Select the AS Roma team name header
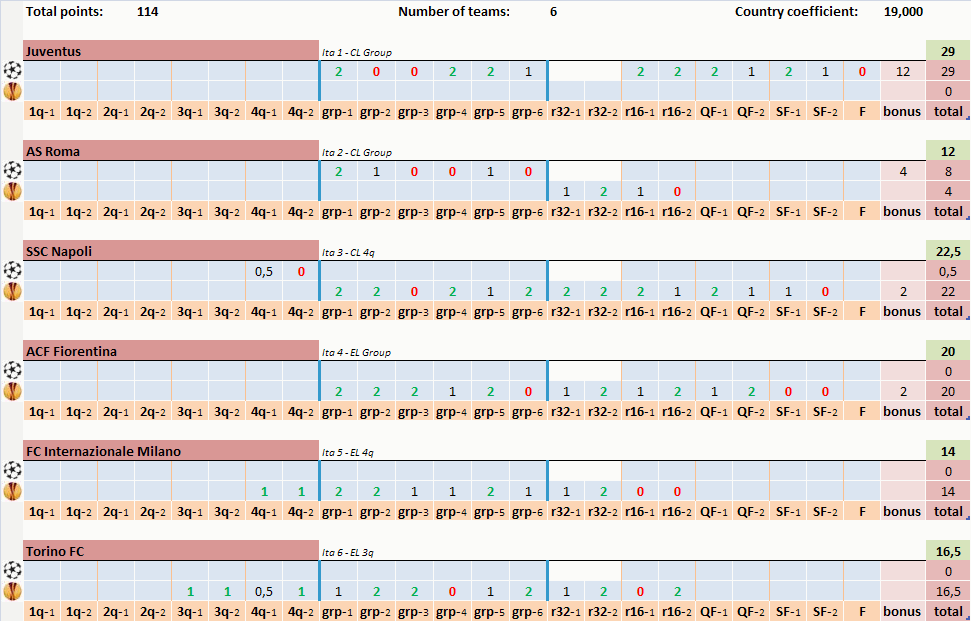The width and height of the screenshot is (971, 621). pos(171,150)
